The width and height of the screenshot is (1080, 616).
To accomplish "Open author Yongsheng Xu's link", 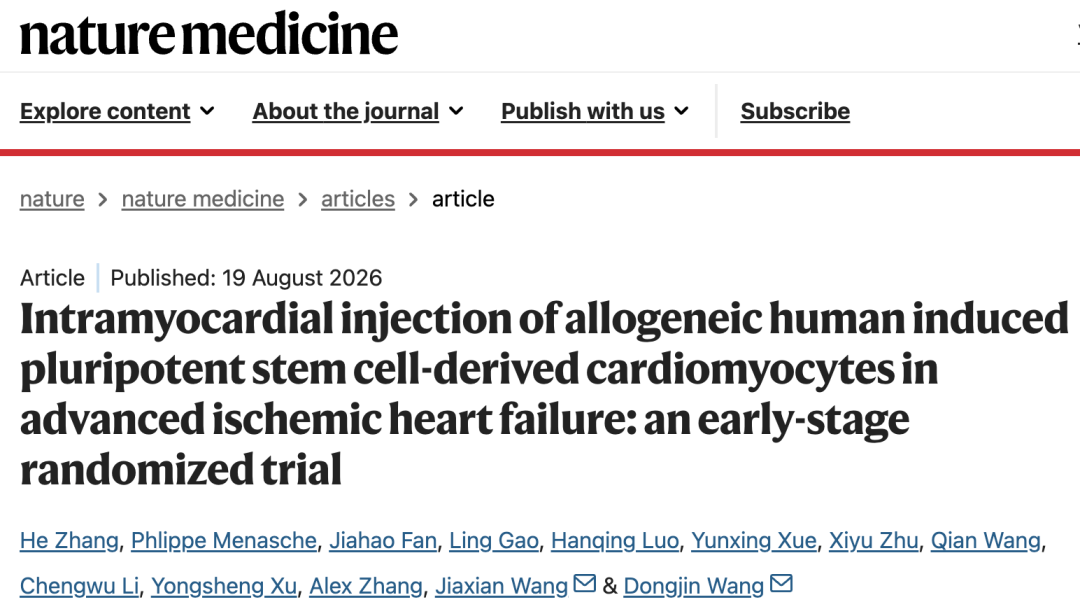I will click(224, 586).
